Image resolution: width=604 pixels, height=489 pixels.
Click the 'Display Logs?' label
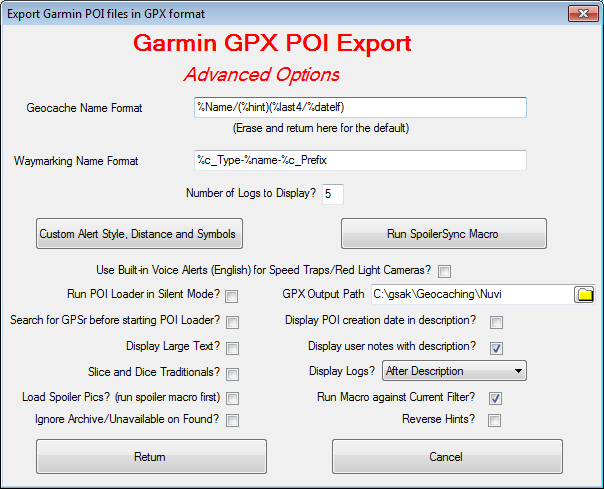click(x=342, y=371)
